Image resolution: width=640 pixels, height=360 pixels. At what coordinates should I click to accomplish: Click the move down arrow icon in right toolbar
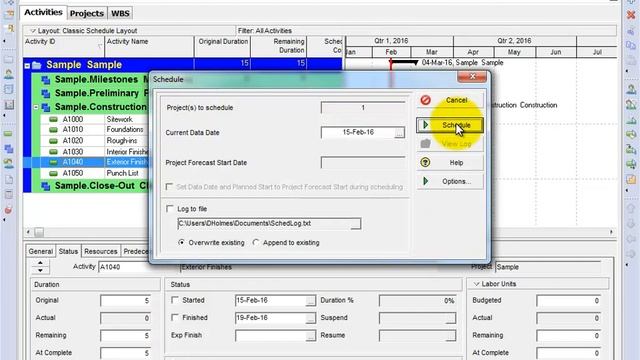[x=631, y=224]
